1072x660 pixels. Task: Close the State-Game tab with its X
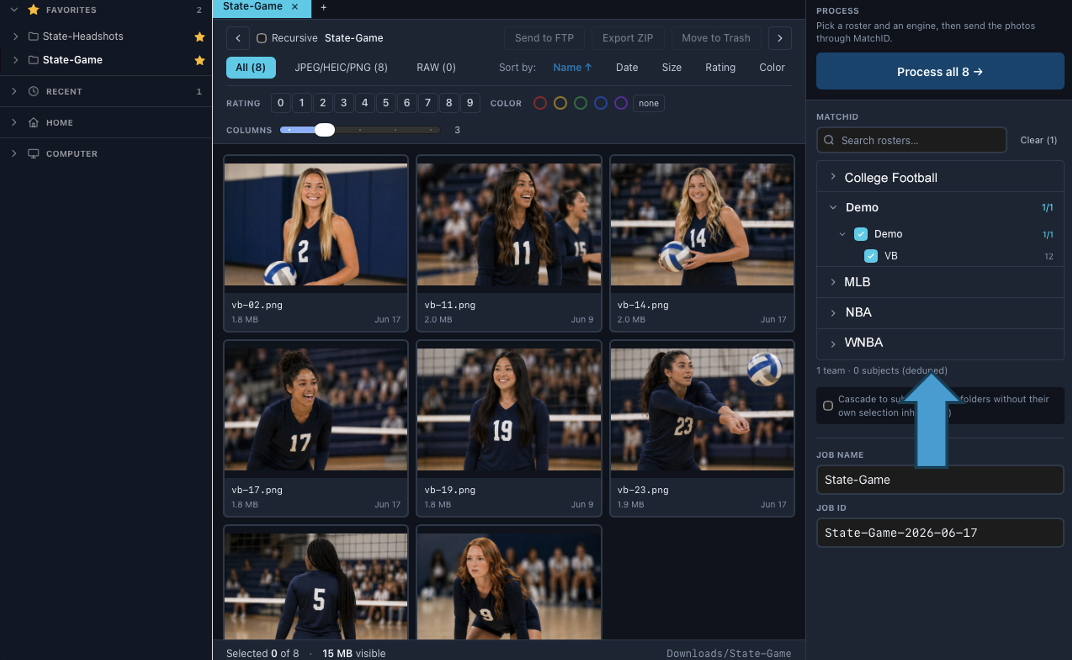[x=295, y=7]
